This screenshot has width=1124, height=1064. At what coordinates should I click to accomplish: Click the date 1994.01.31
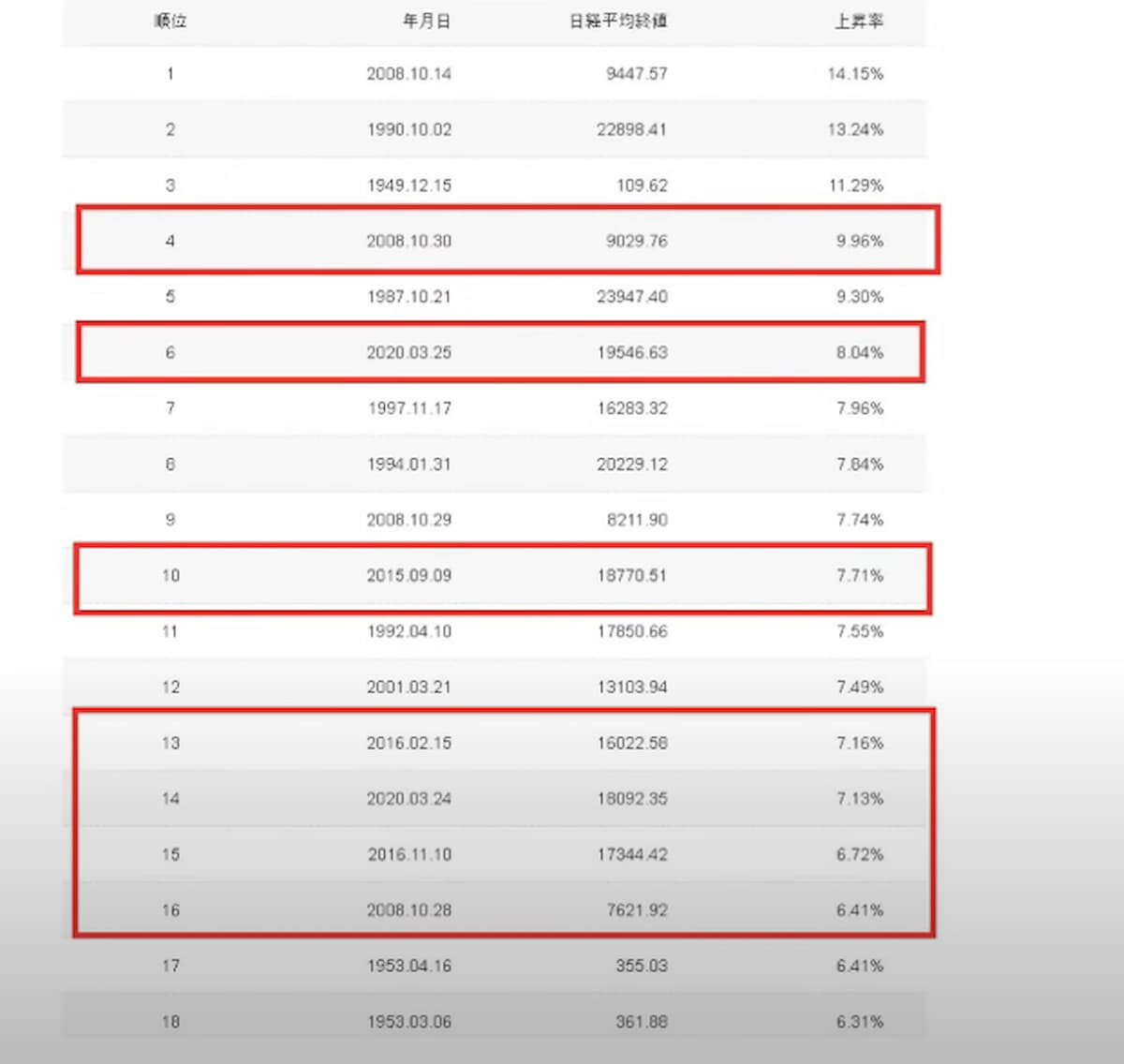pos(408,464)
